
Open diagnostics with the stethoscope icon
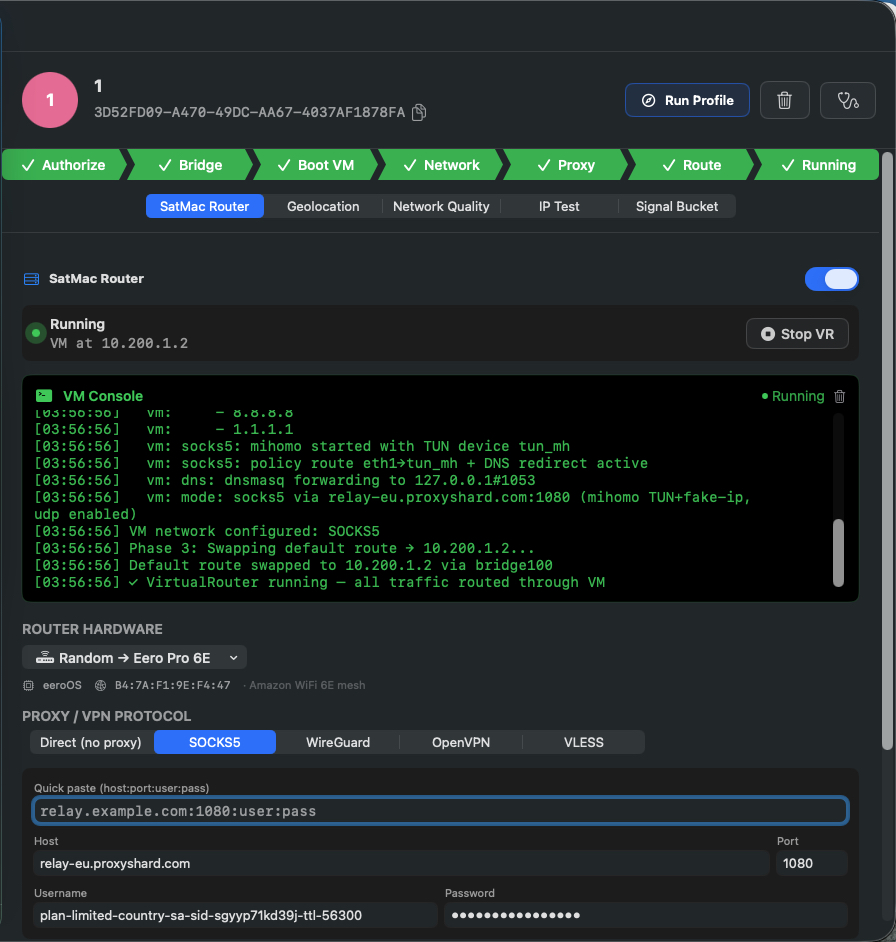pyautogui.click(x=847, y=100)
